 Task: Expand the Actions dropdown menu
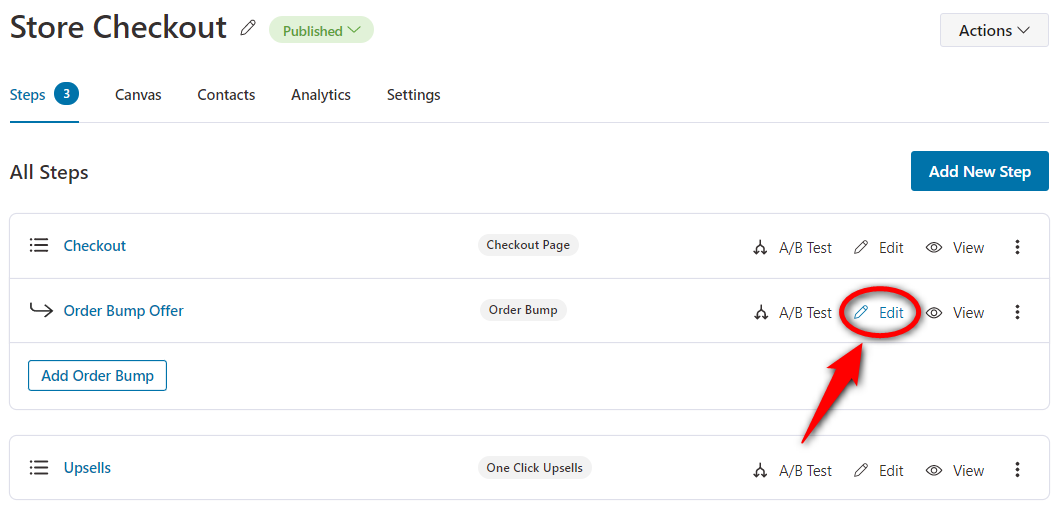(x=994, y=30)
